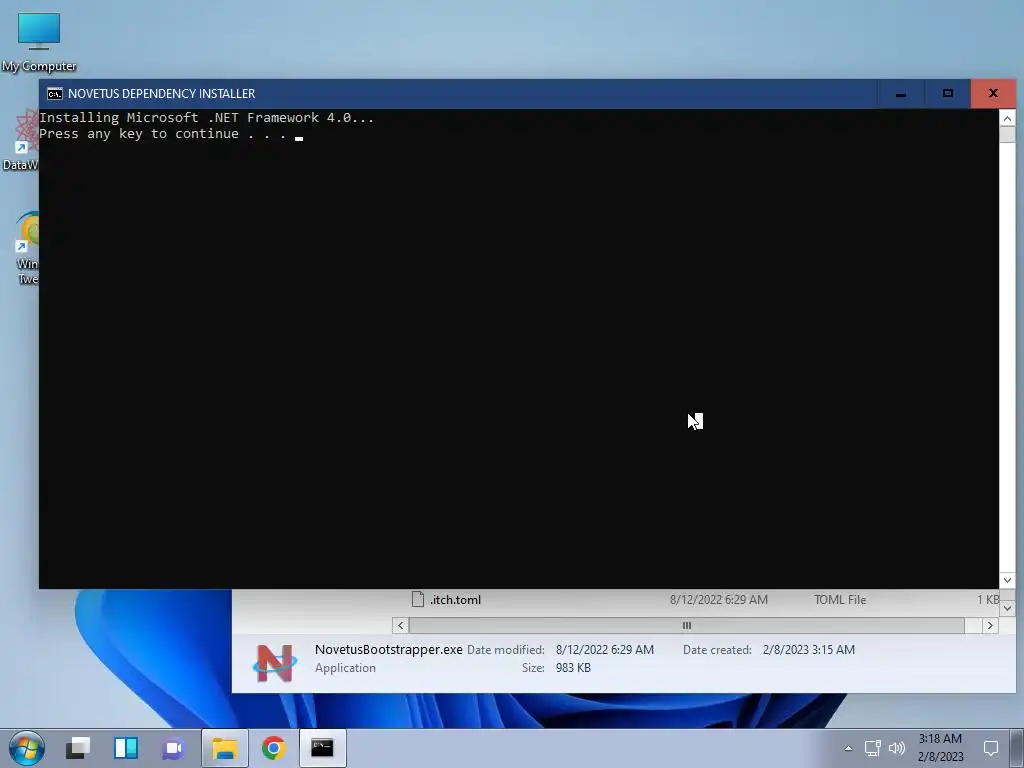Click the .itch.toml file icon

click(x=418, y=600)
